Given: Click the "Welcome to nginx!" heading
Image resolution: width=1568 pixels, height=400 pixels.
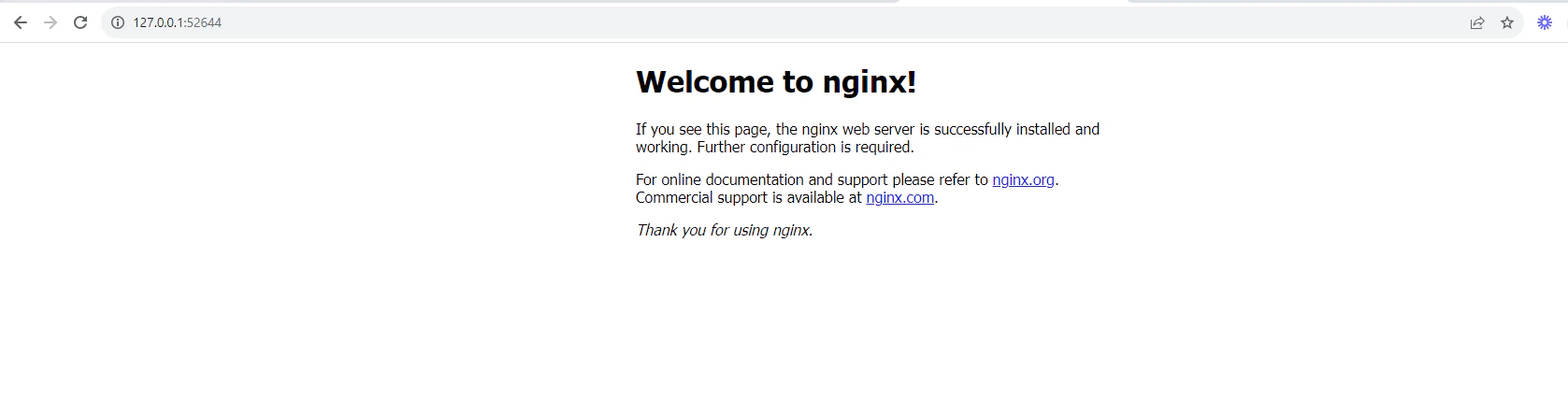Looking at the screenshot, I should tap(775, 82).
